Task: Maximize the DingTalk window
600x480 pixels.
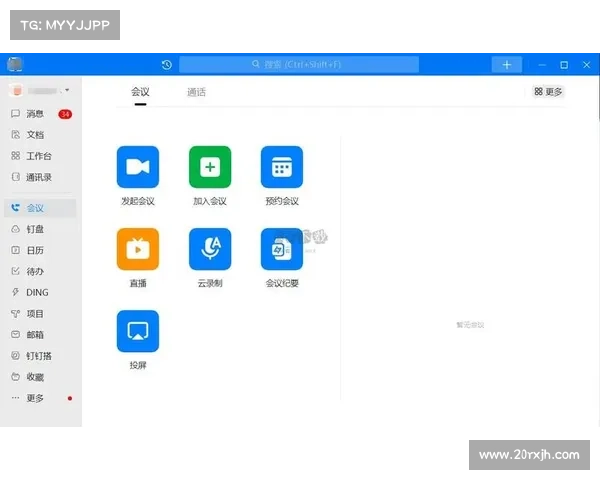Action: (x=564, y=65)
